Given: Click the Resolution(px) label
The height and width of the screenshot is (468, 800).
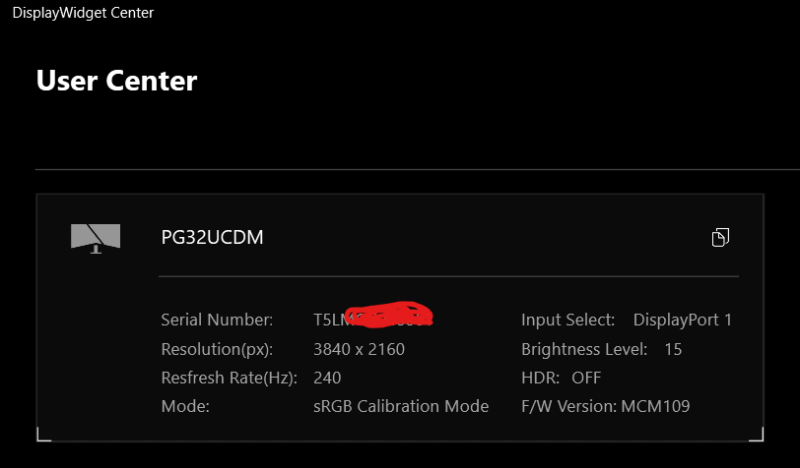Looking at the screenshot, I should click(x=217, y=349).
